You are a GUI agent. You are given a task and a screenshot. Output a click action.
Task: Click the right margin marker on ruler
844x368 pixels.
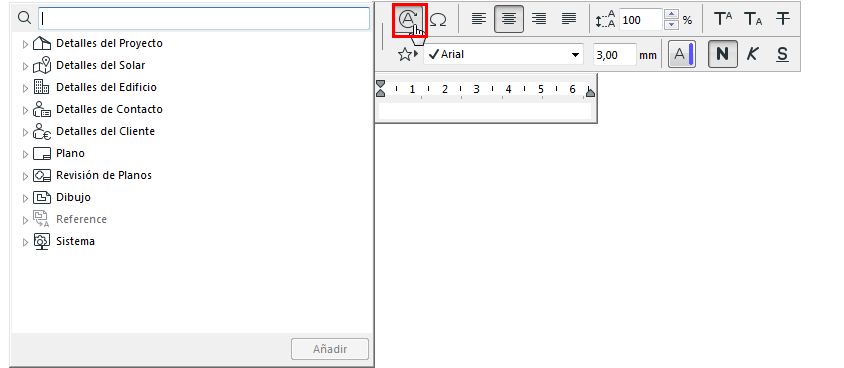pos(590,92)
